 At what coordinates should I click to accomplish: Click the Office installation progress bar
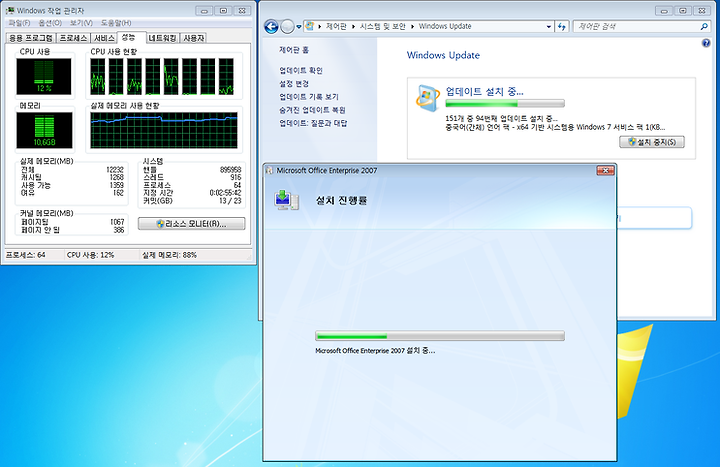pos(440,336)
